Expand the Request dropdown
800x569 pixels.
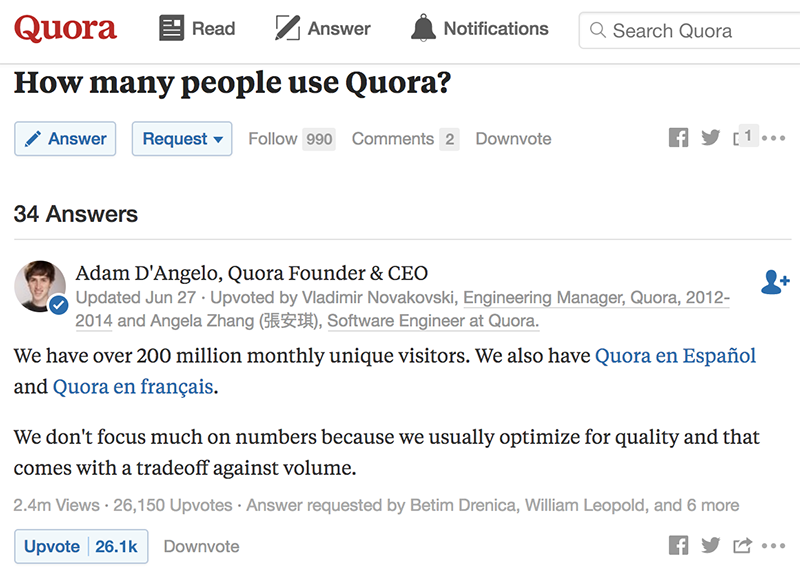pyautogui.click(x=182, y=139)
